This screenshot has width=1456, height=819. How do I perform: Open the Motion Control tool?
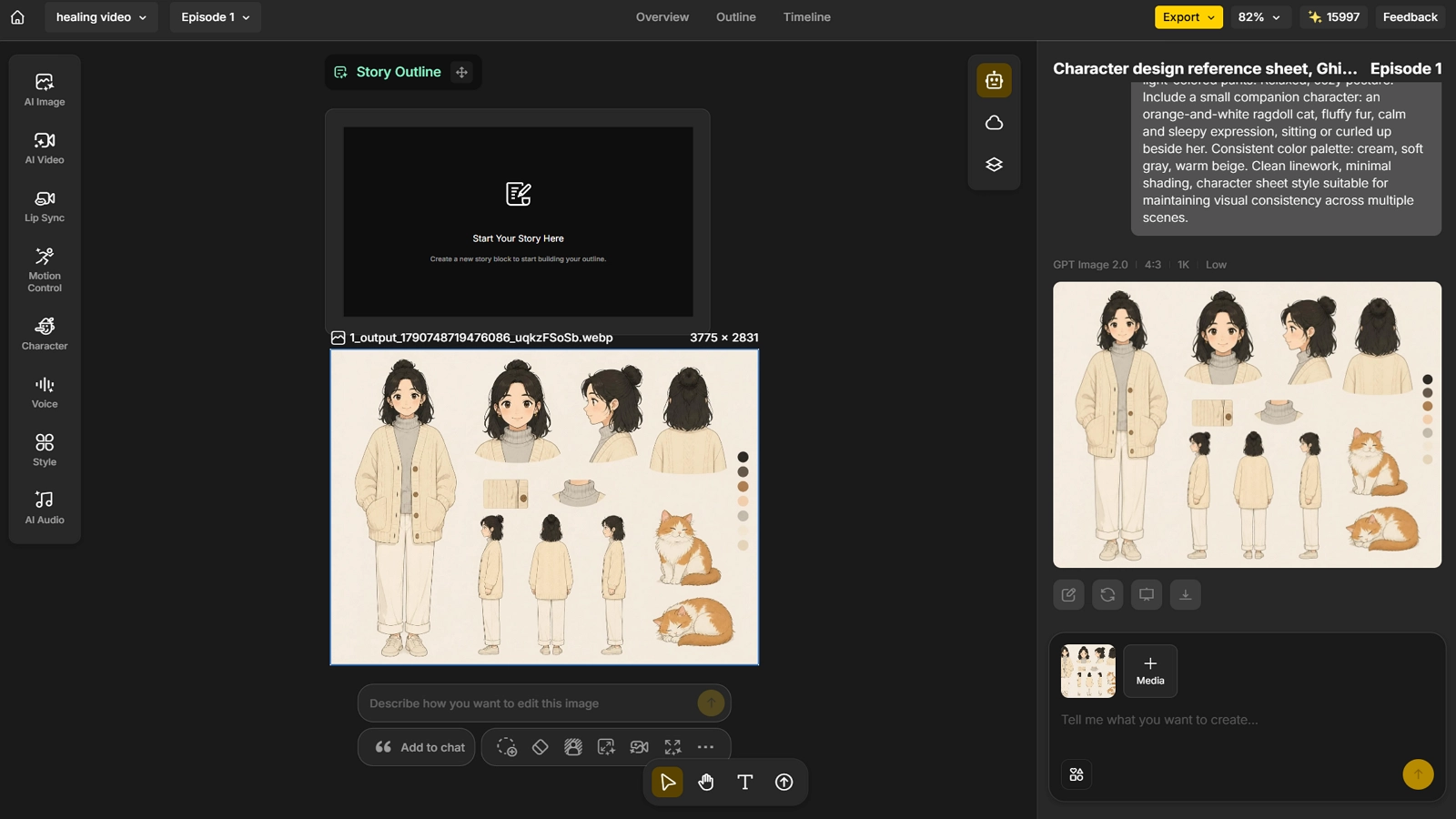[x=45, y=269]
